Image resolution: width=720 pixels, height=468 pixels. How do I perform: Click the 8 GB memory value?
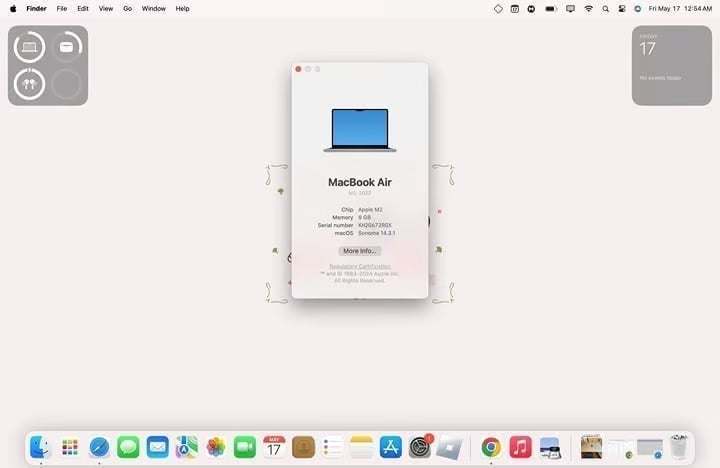[364, 217]
